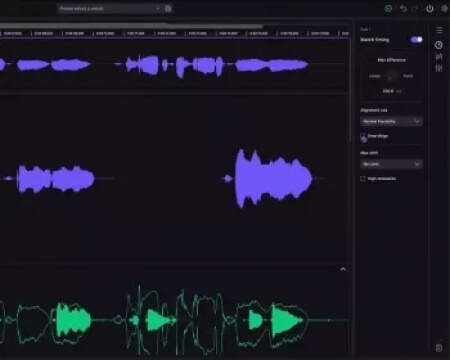Undo the last action
The height and width of the screenshot is (360, 450).
click(403, 9)
